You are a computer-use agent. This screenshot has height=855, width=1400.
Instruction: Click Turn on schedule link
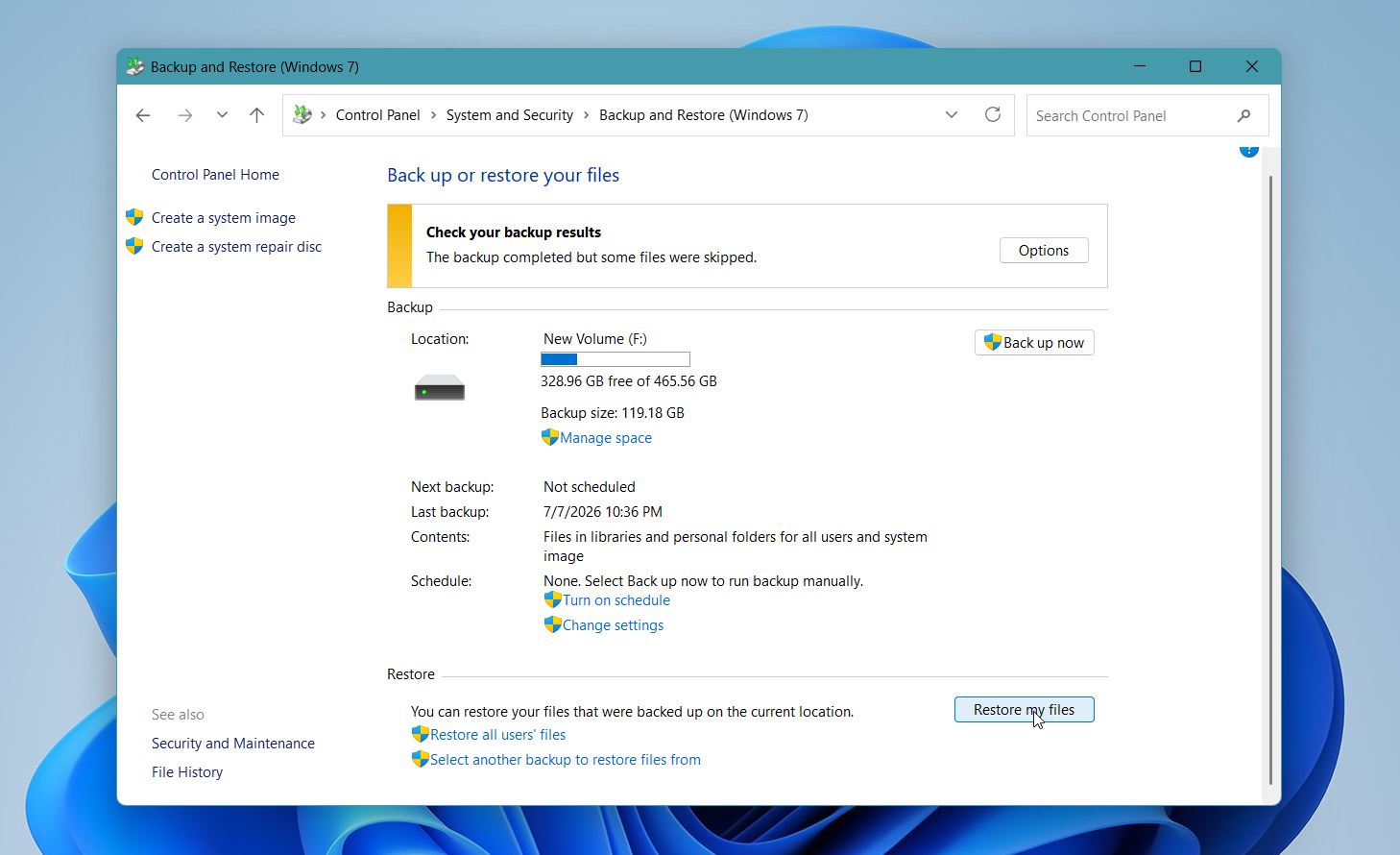[616, 600]
